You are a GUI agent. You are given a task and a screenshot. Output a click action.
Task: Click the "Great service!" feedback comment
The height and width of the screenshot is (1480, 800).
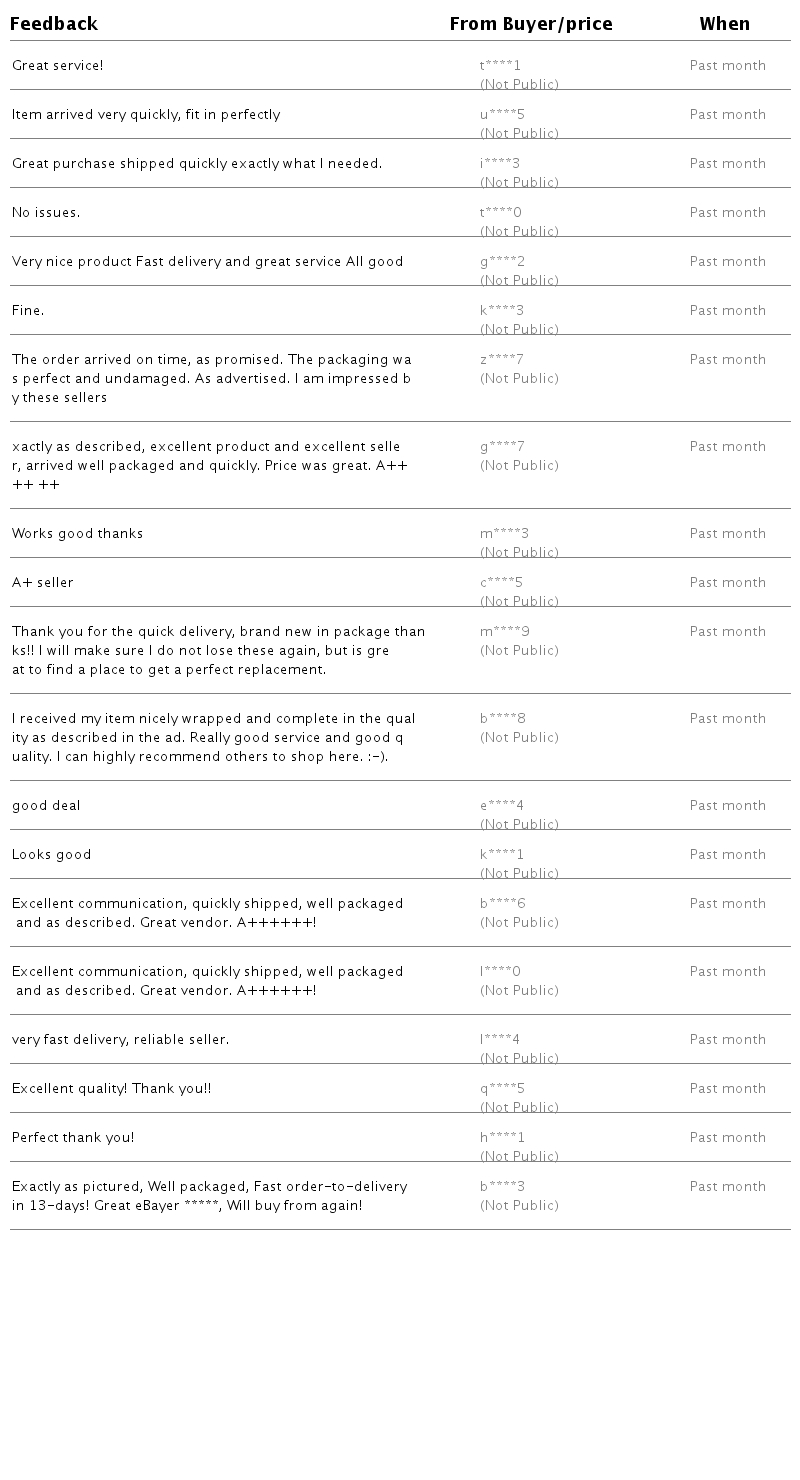58,66
